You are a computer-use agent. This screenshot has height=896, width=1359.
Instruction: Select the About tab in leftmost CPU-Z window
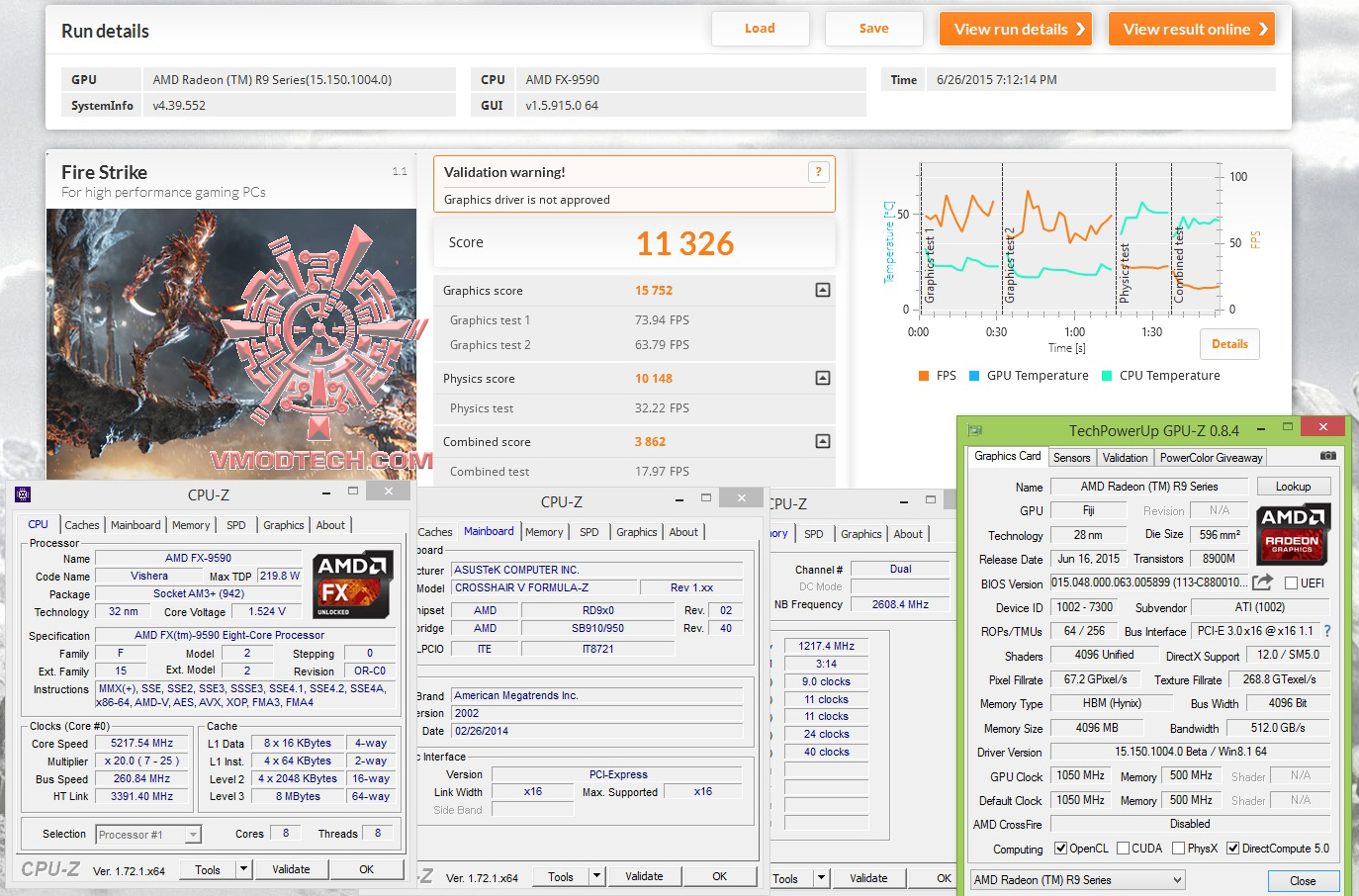[x=330, y=525]
